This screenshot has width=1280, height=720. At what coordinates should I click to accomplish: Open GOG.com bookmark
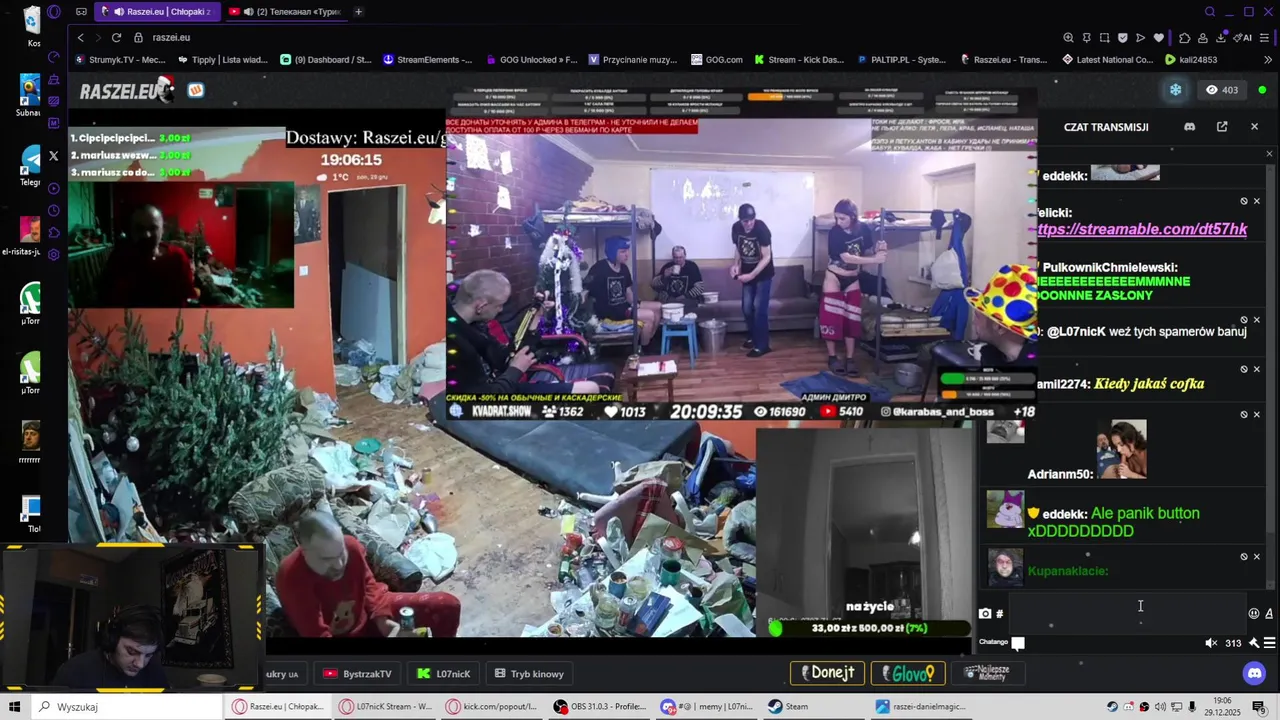click(716, 60)
